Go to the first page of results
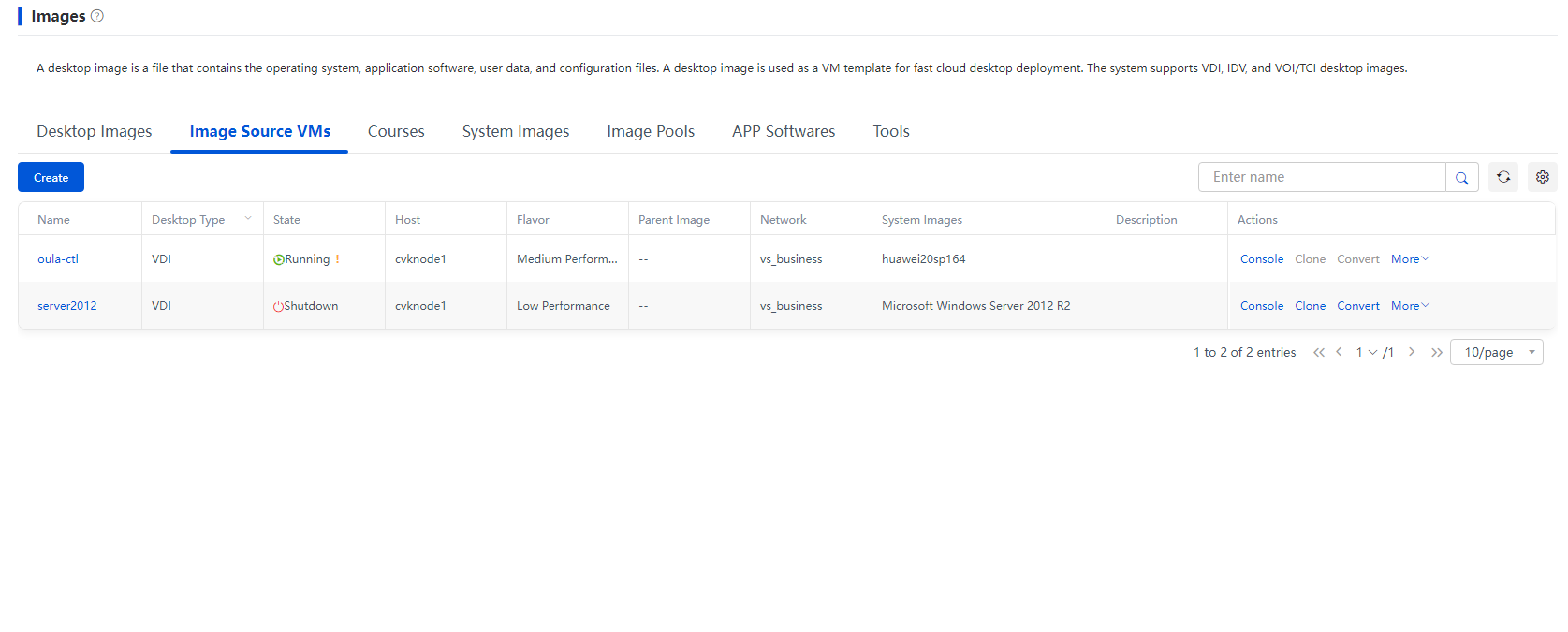 1319,352
